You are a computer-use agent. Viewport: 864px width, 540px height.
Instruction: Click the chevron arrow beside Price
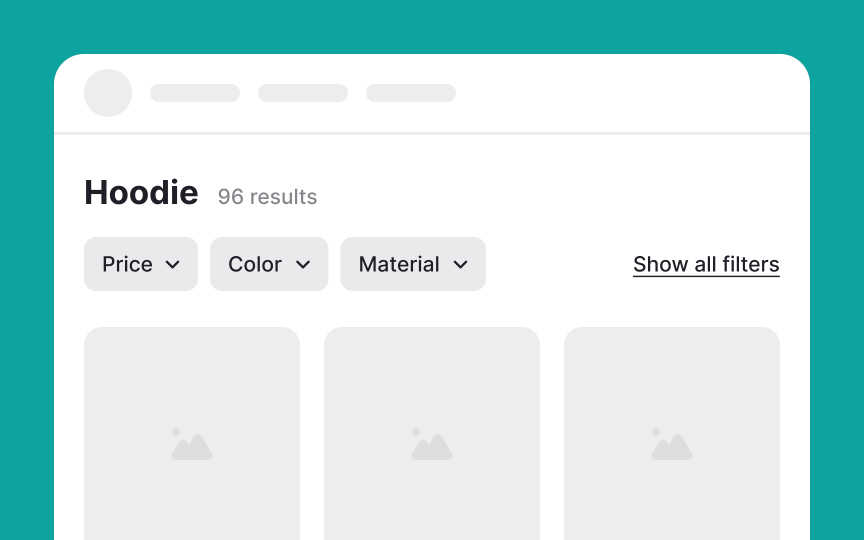172,265
